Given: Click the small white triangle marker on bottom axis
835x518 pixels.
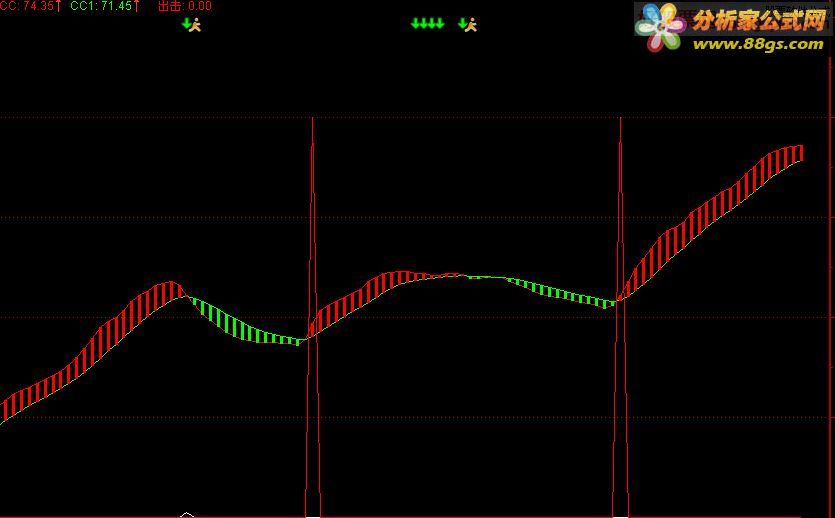Looking at the screenshot, I should click(187, 514).
